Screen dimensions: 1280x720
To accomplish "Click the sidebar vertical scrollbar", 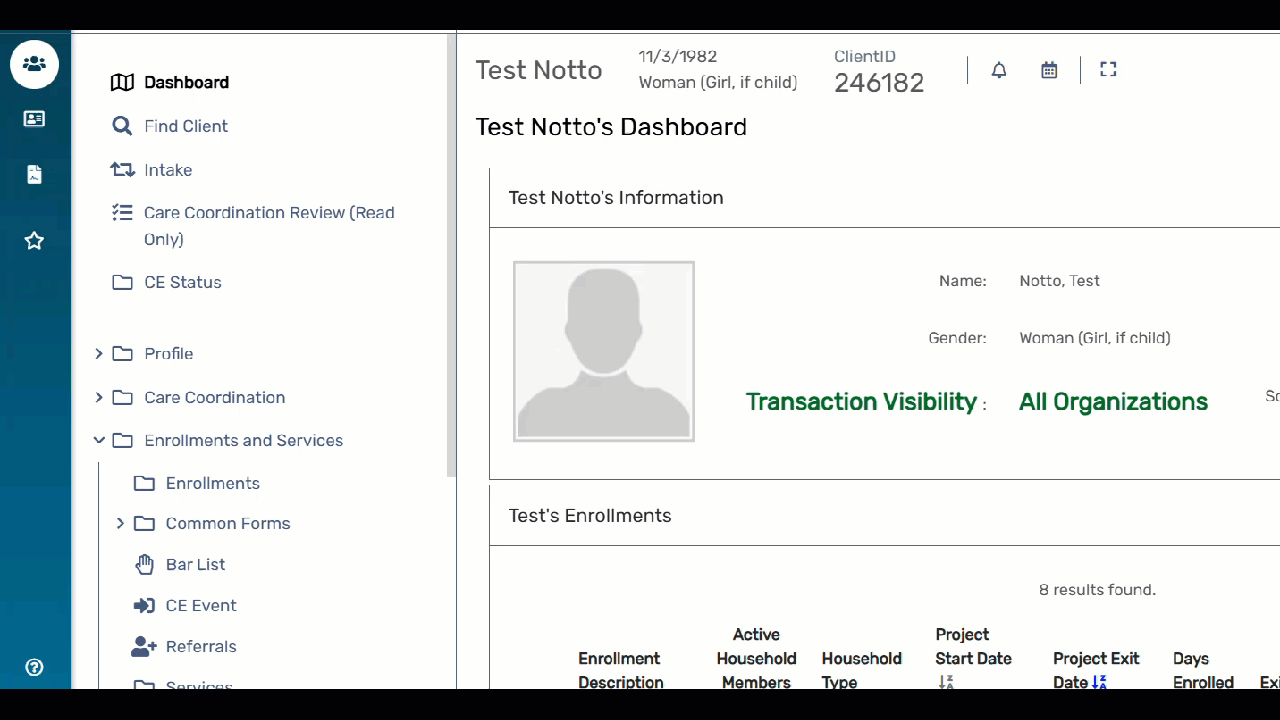I will click(x=452, y=255).
